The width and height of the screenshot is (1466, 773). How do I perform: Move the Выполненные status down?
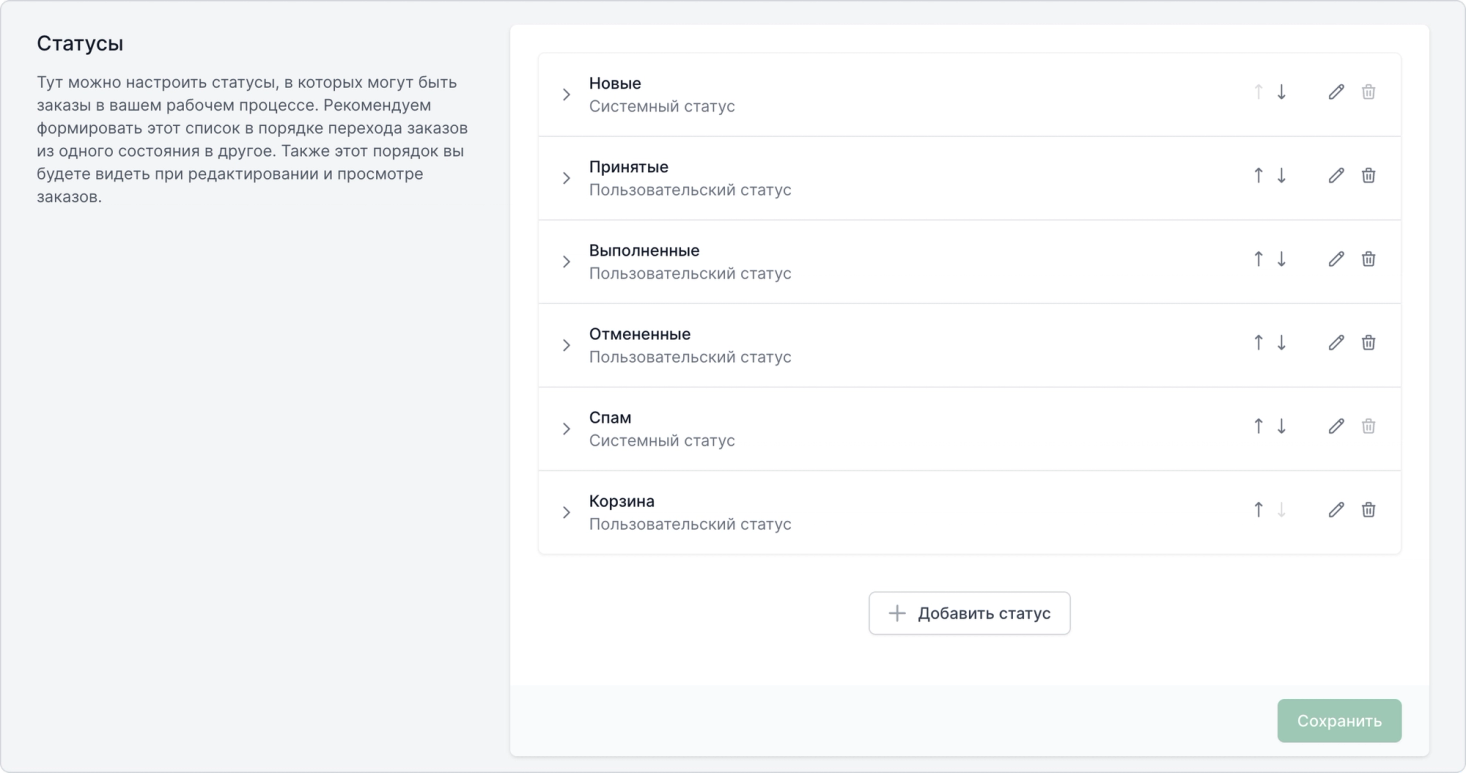[x=1281, y=259]
